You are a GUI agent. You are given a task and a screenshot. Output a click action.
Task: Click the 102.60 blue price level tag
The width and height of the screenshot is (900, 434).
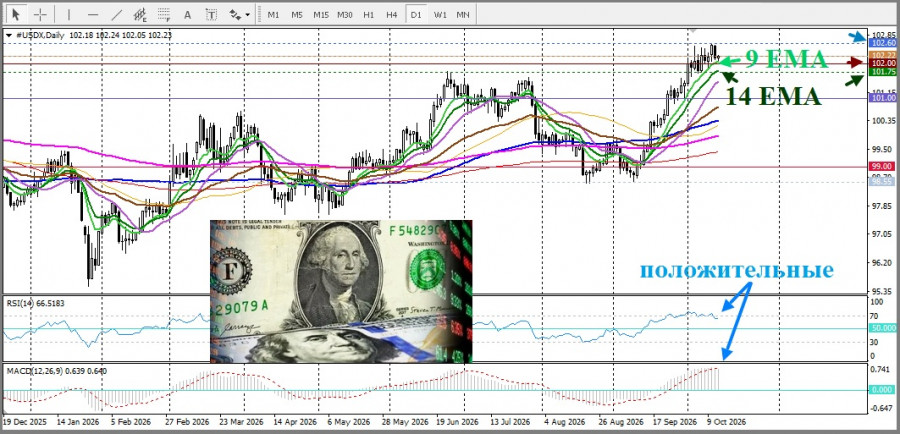(x=883, y=43)
